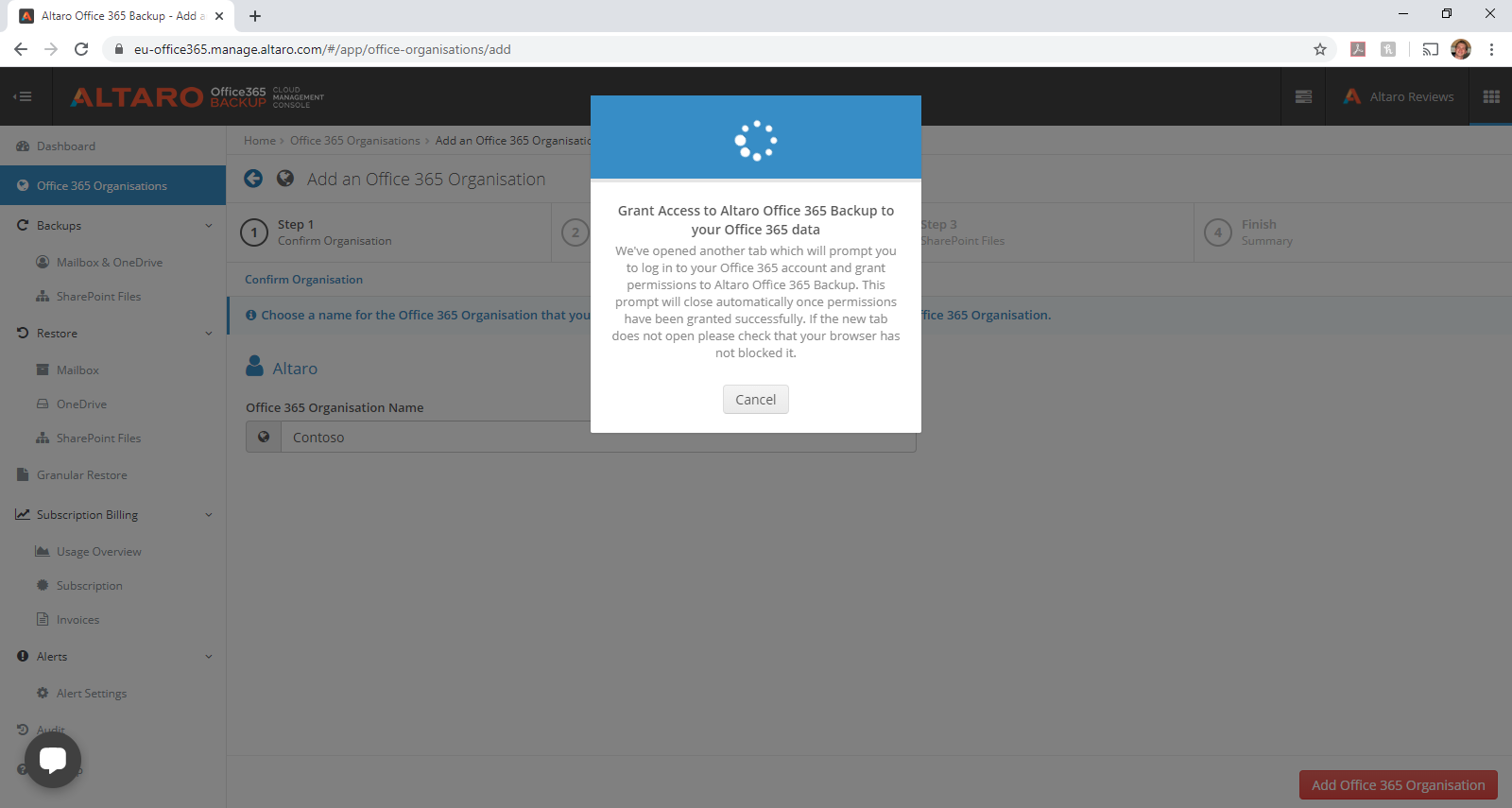Open the apps grid icon in the header

pyautogui.click(x=1491, y=96)
